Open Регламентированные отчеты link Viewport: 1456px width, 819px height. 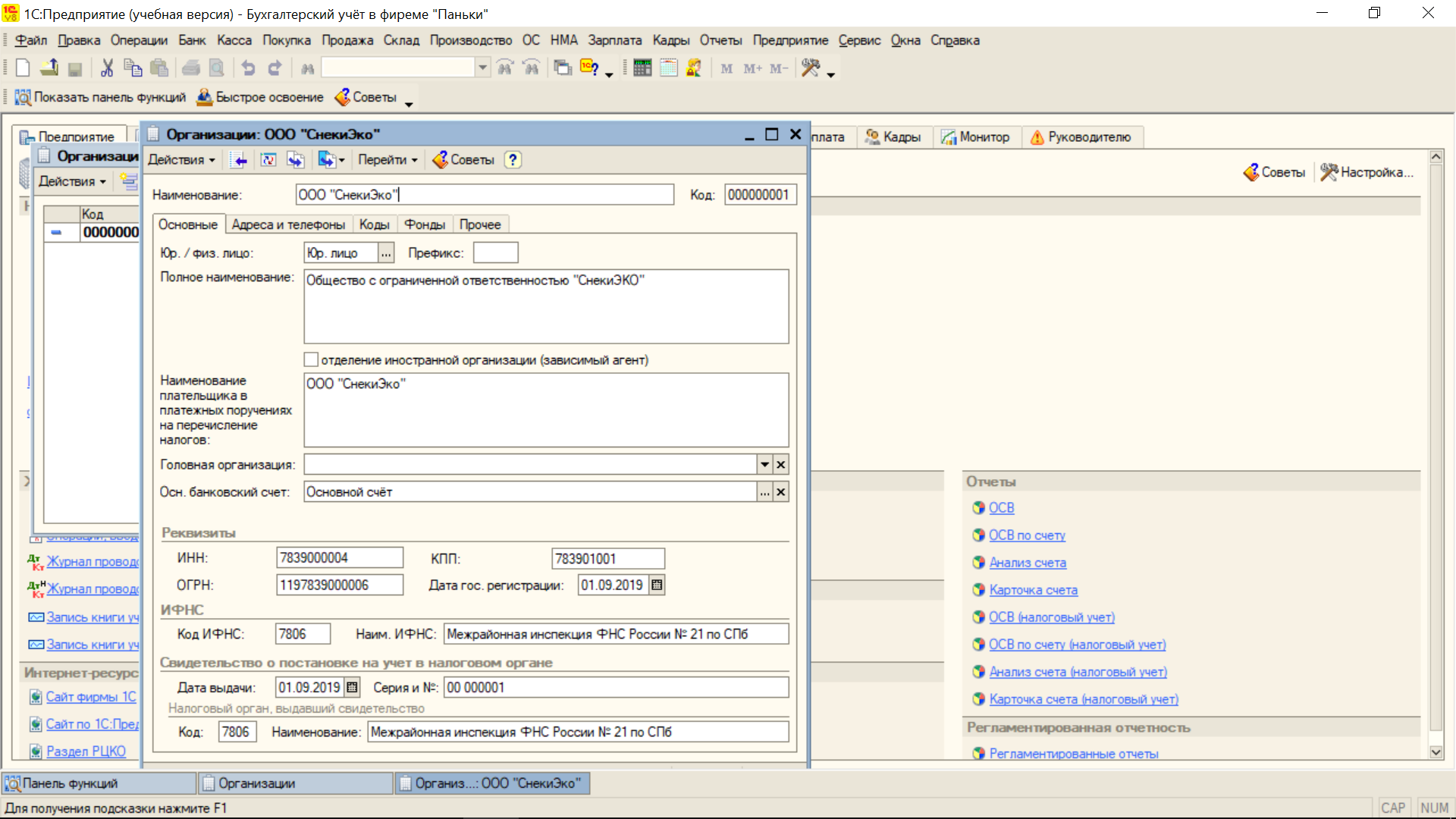[1074, 753]
